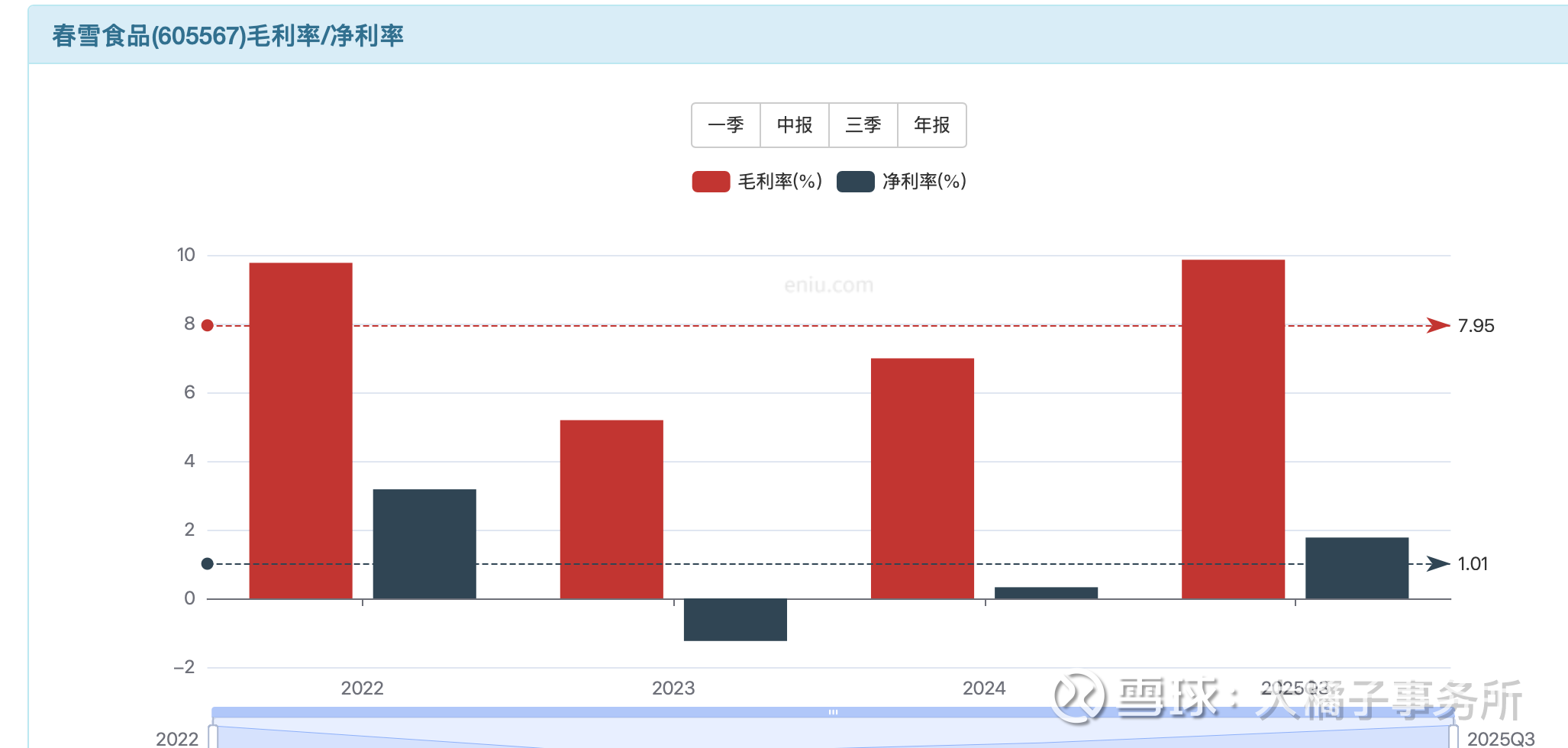
Task: Click the 2024 red 毛利率 bar
Action: [x=922, y=479]
